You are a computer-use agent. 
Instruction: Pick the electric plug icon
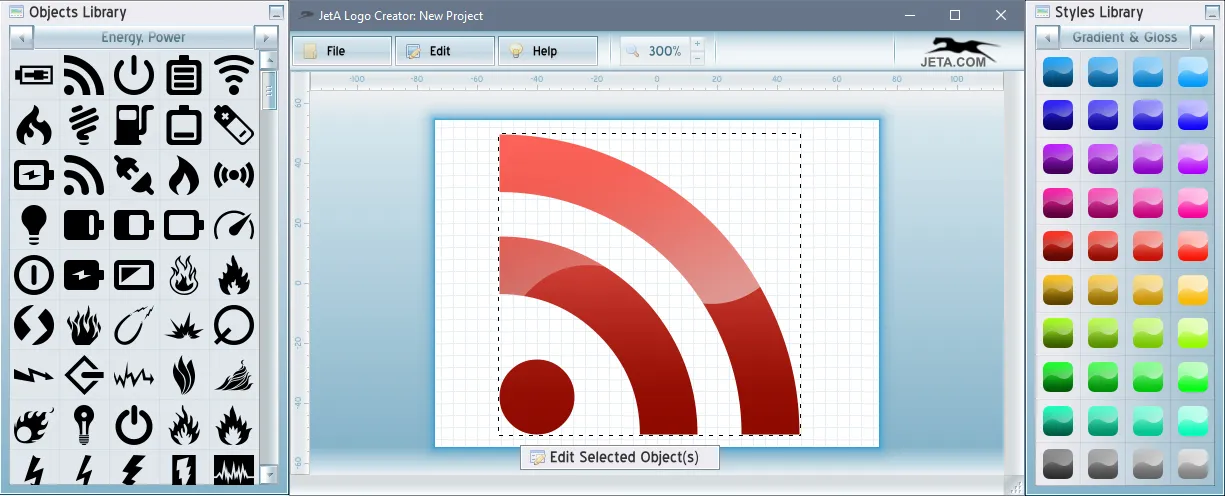point(133,175)
